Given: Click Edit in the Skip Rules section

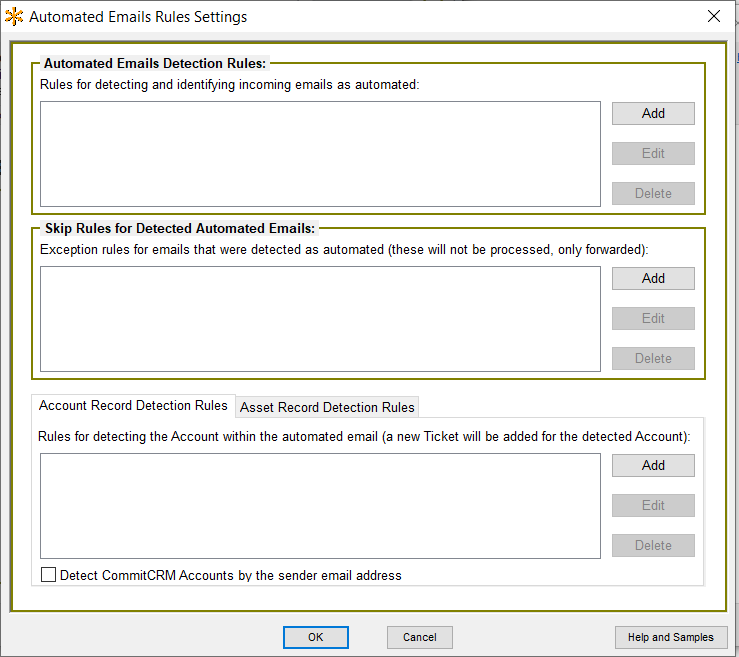Looking at the screenshot, I should point(653,318).
